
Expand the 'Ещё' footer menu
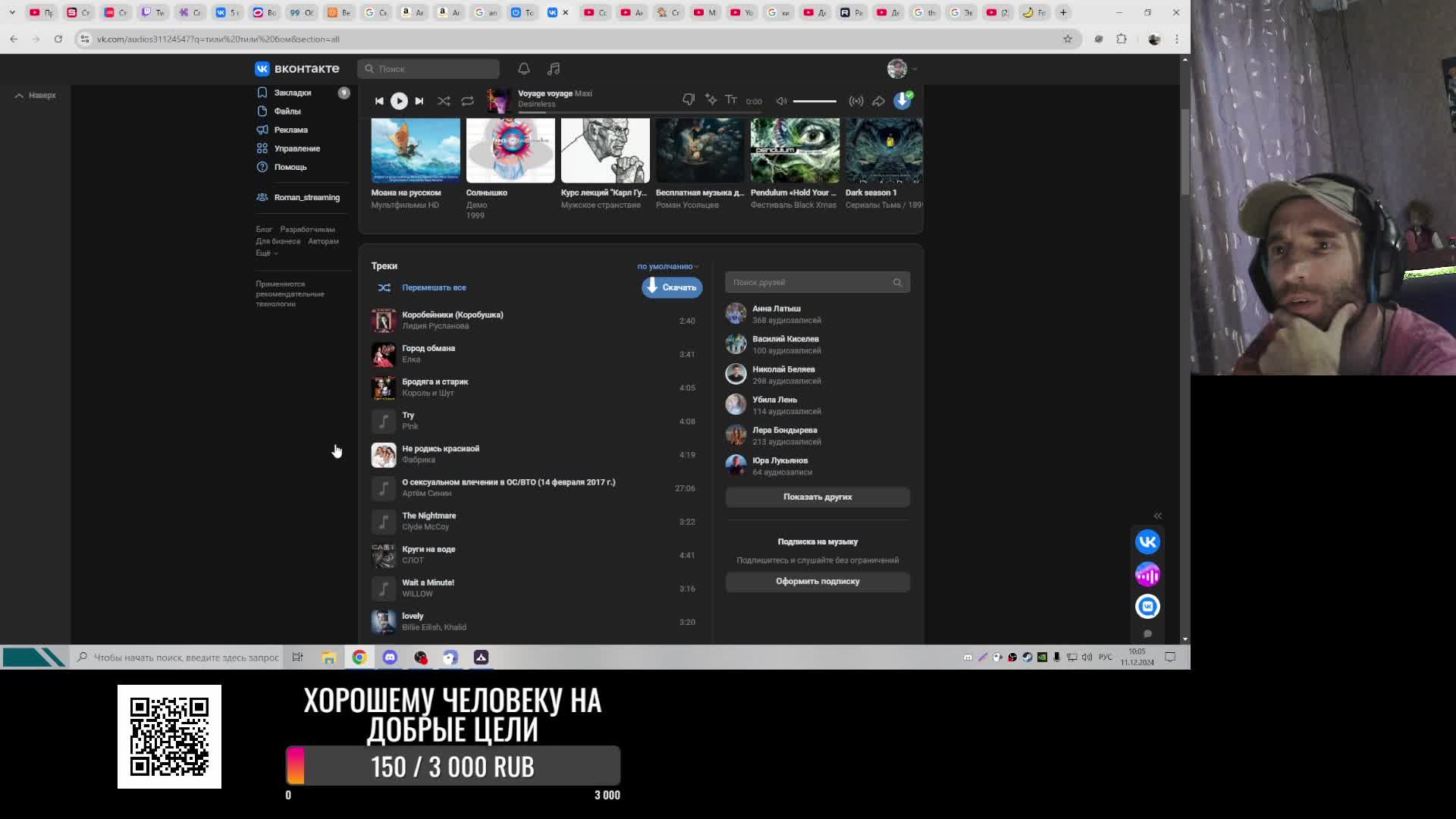click(266, 253)
